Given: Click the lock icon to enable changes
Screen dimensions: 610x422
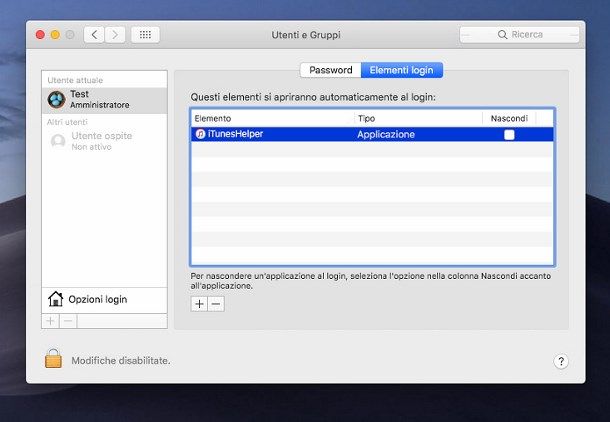Looking at the screenshot, I should [x=53, y=358].
